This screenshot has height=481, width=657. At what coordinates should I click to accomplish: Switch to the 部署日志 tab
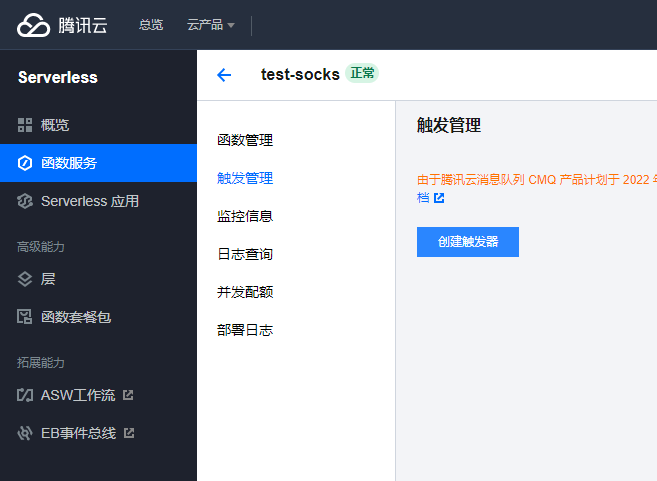(x=245, y=330)
